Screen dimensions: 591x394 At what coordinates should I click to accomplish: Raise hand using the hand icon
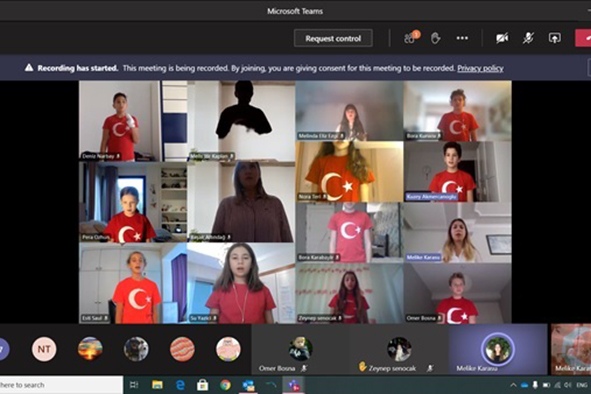point(435,38)
